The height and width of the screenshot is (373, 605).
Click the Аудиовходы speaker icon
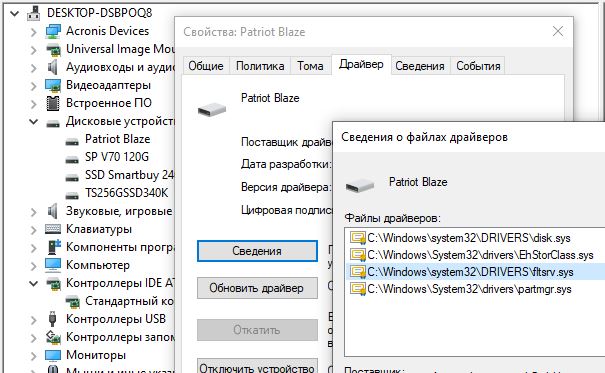[52, 67]
